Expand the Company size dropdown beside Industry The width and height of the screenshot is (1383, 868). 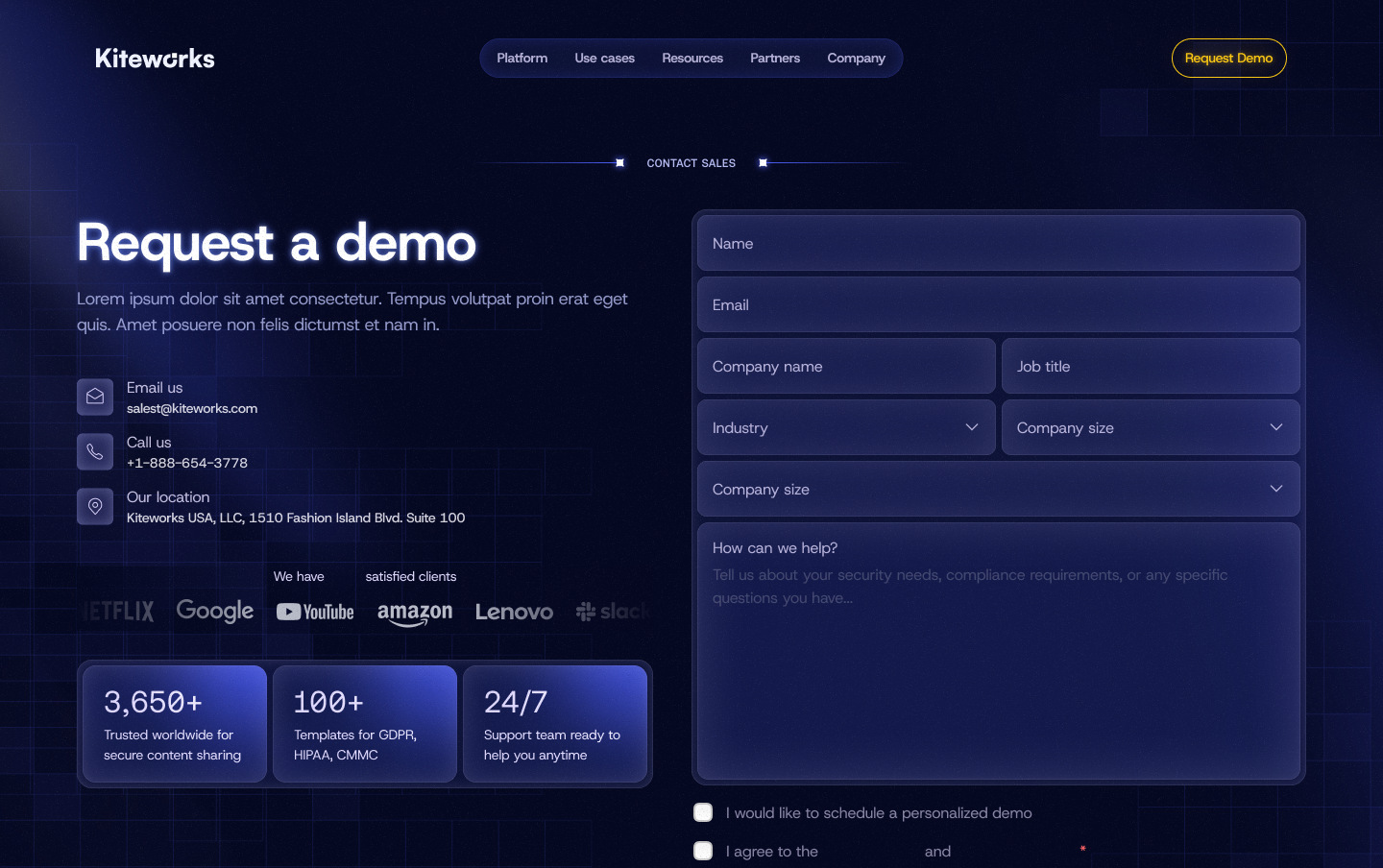(1150, 428)
